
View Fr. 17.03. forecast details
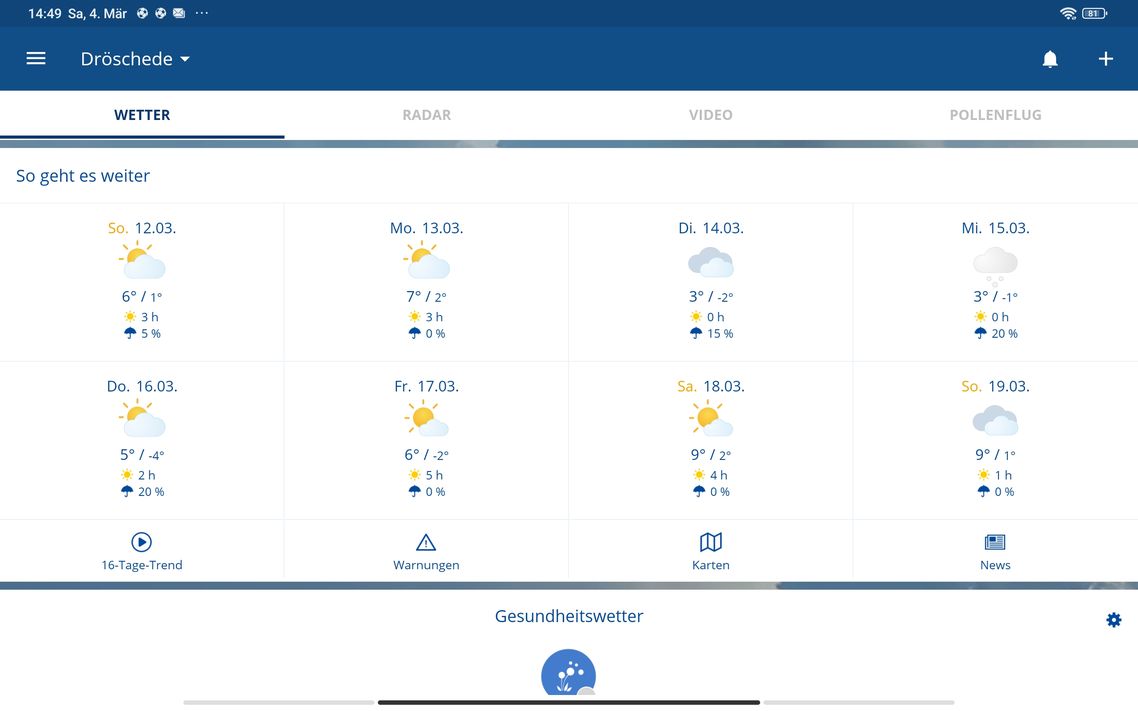tap(426, 440)
